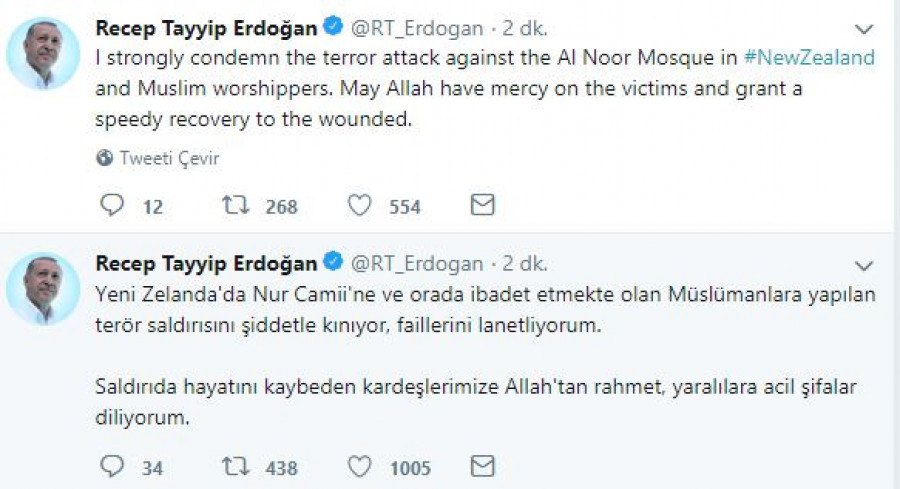Open the 2 dk. timestamp of the first tweet
Viewport: 900px width, 489px height.
tap(526, 28)
